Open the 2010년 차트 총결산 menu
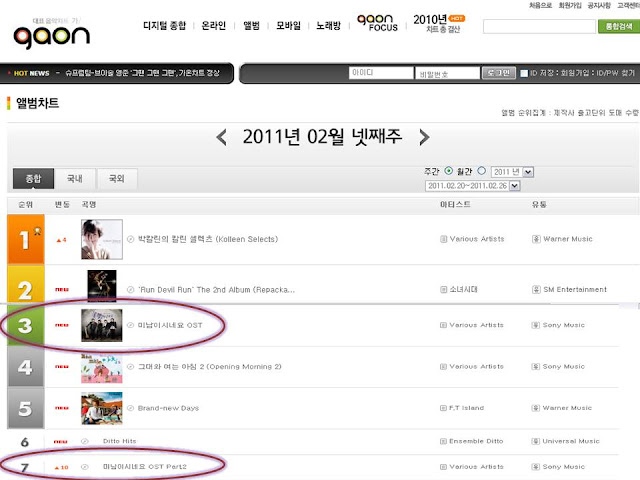Viewport: 640px width, 480px height. (x=439, y=24)
